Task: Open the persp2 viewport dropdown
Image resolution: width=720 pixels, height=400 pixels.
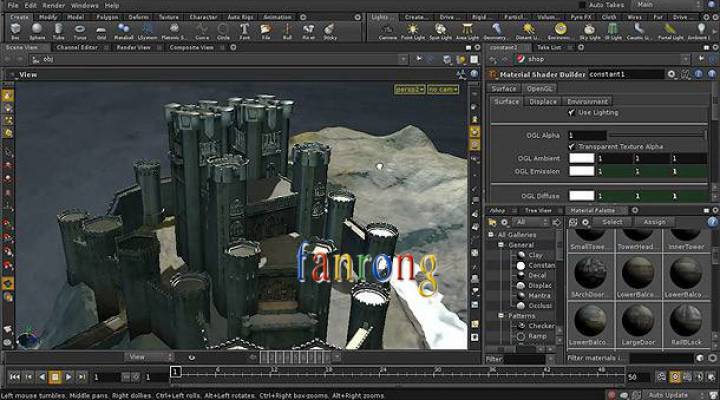Action: 408,90
